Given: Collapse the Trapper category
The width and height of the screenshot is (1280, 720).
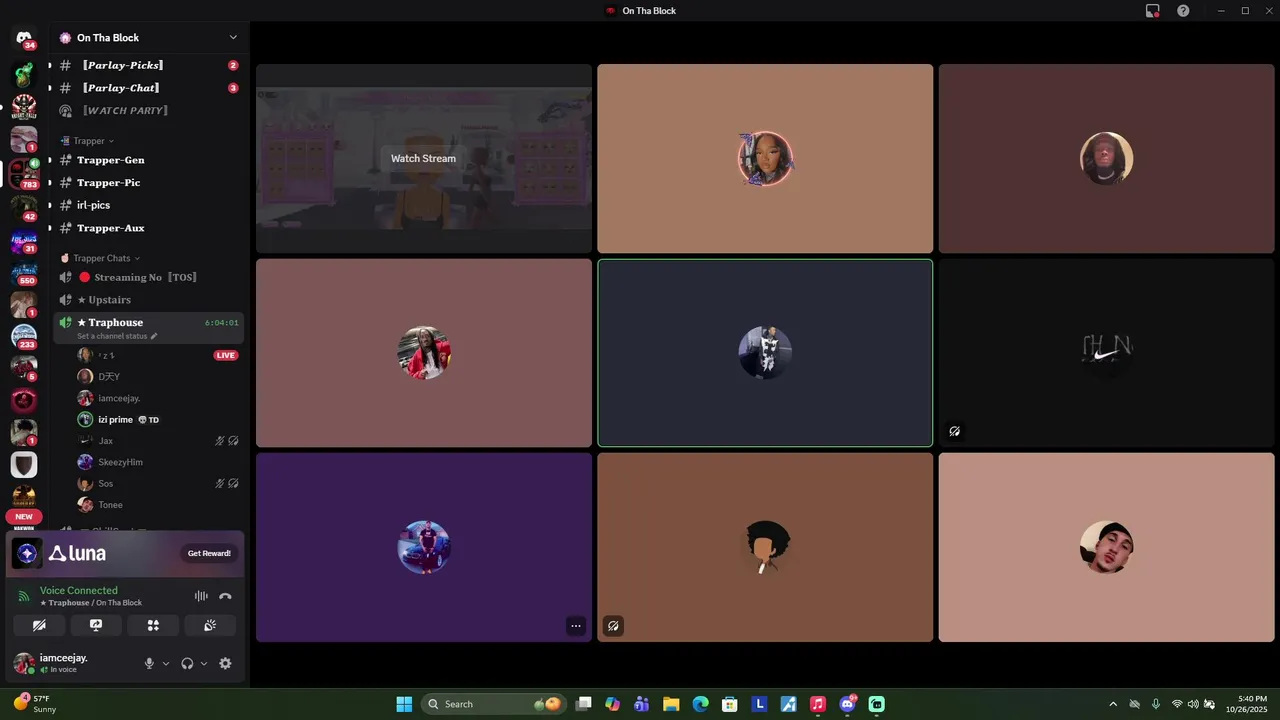Looking at the screenshot, I should [x=89, y=141].
